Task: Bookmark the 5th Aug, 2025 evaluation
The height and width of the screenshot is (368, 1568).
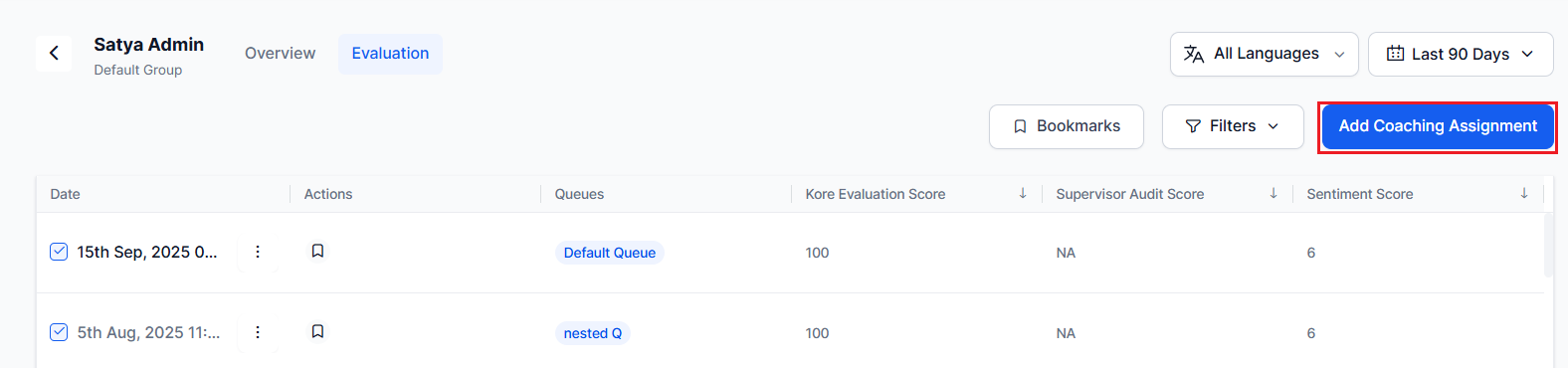Action: pos(317,331)
